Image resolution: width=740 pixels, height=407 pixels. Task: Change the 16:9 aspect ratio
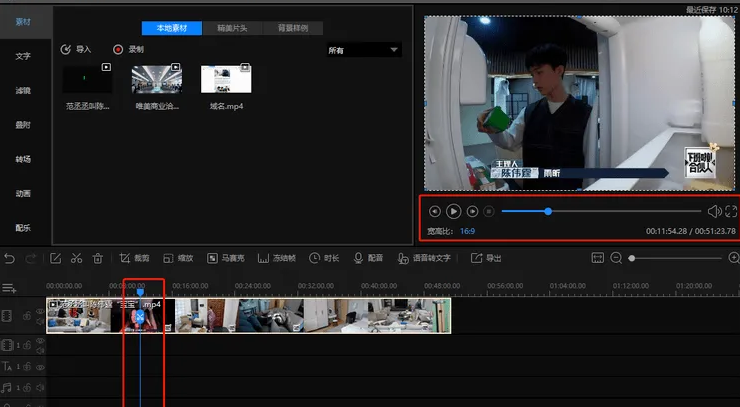[x=467, y=231]
